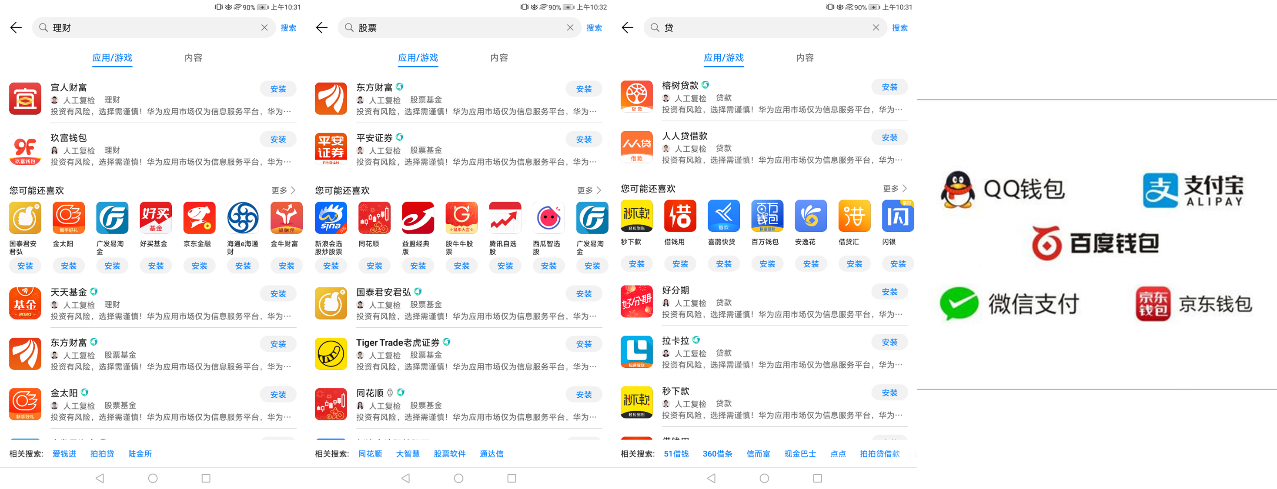
Task: Clear the 贷 search text
Action: [877, 28]
